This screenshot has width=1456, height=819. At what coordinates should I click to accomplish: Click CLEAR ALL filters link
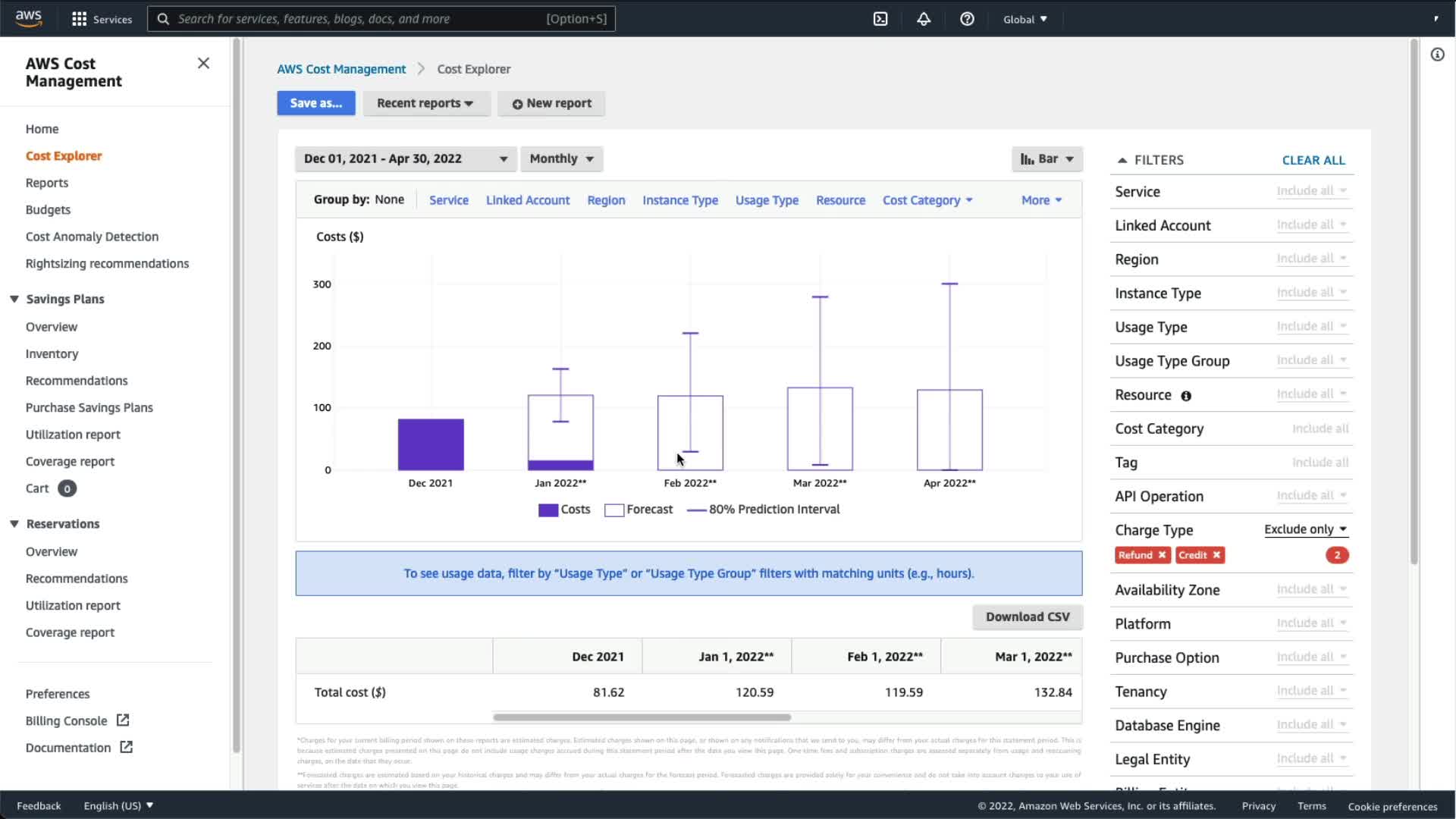point(1313,160)
